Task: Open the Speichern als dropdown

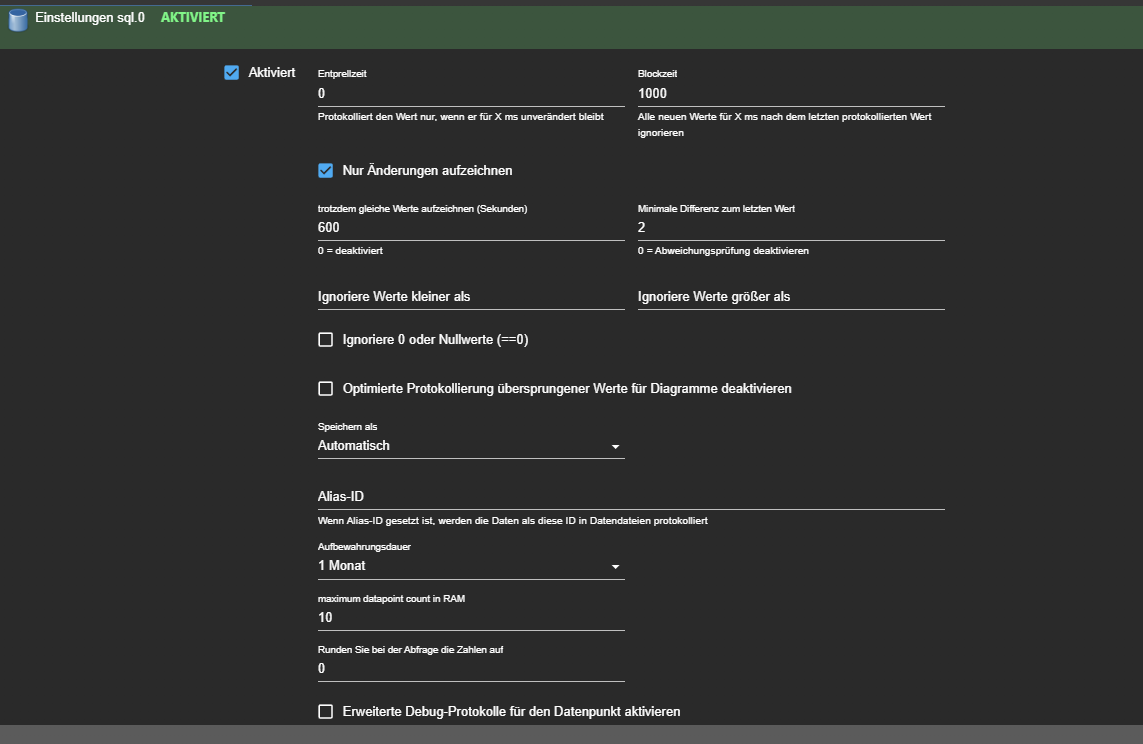Action: (x=471, y=446)
